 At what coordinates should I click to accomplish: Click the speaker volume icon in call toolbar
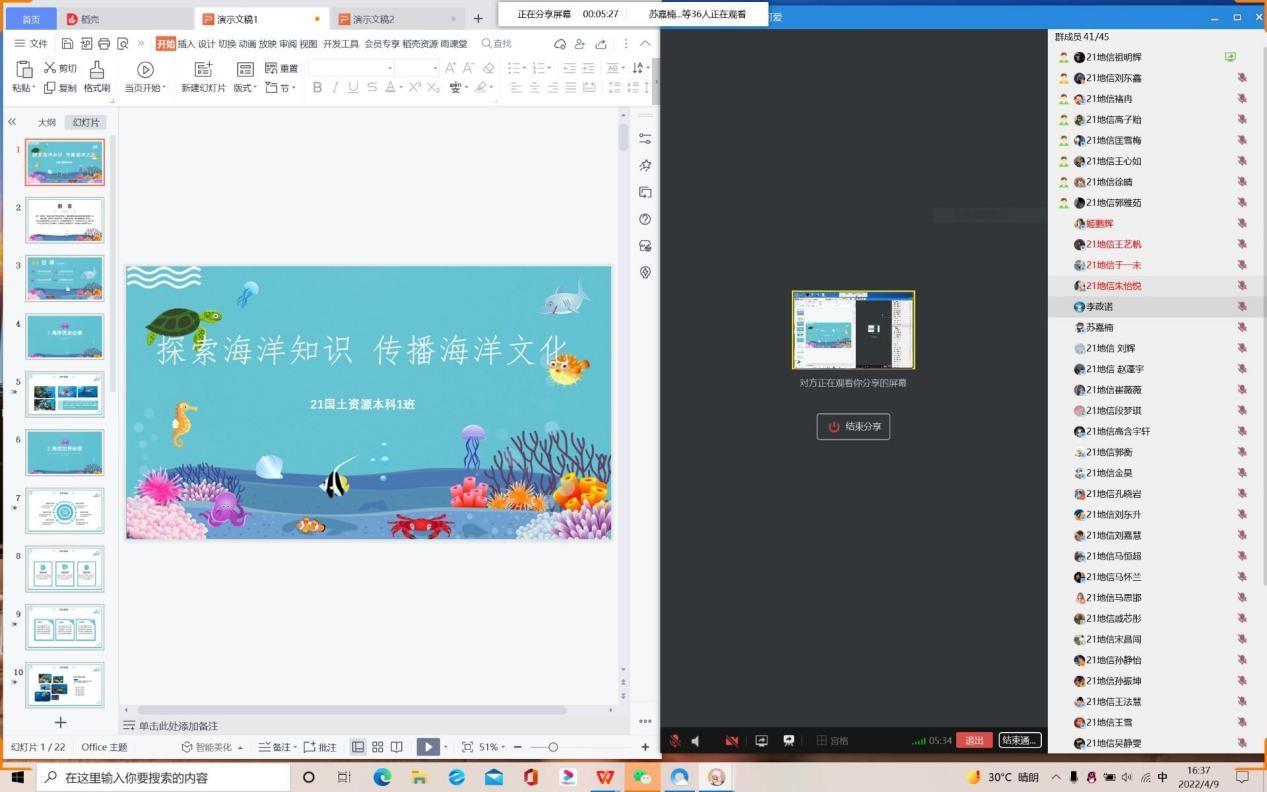pyautogui.click(x=696, y=741)
